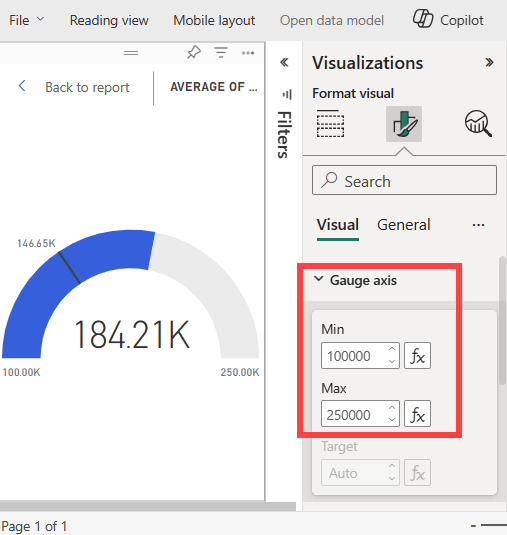Open the format pane more options ellipsis
Viewport: 507px width, 535px height.
click(x=478, y=225)
